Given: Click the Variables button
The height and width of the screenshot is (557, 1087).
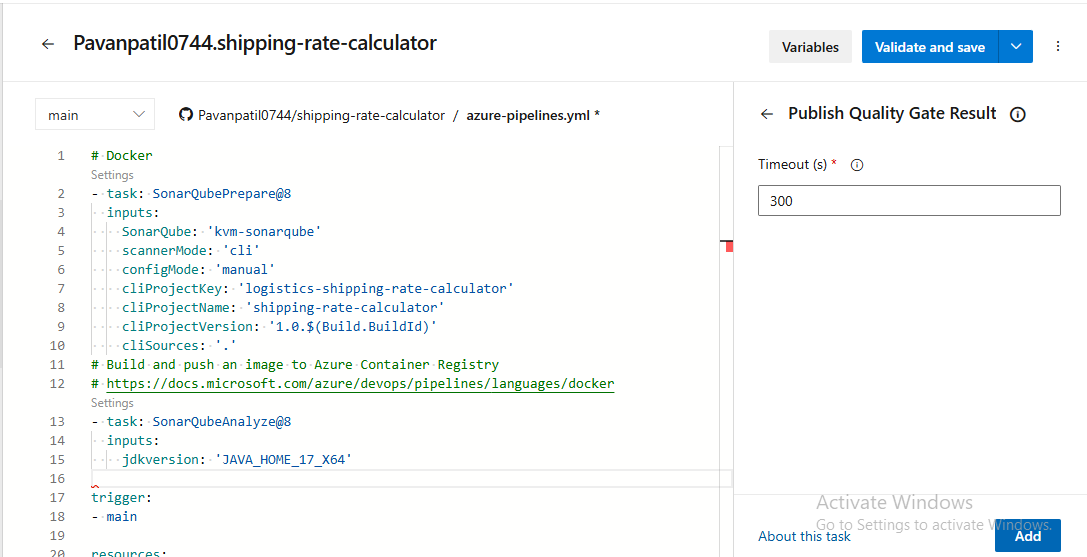Looking at the screenshot, I should [x=810, y=47].
